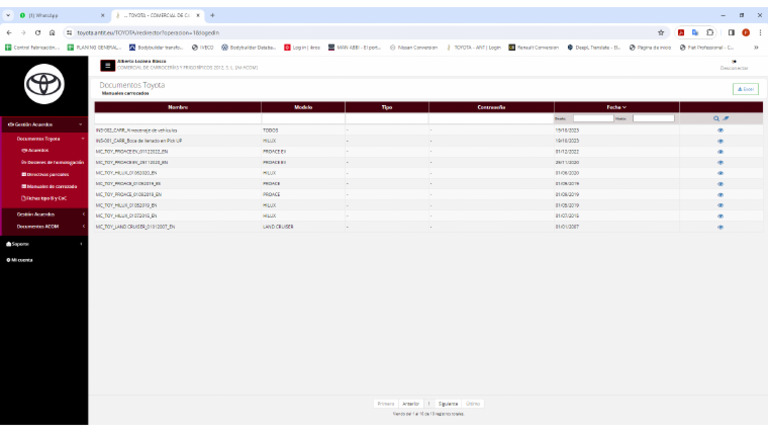Screen dimensions: 768x433
Task: Click the Toyota logo in sidebar
Action: pyautogui.click(x=43, y=82)
